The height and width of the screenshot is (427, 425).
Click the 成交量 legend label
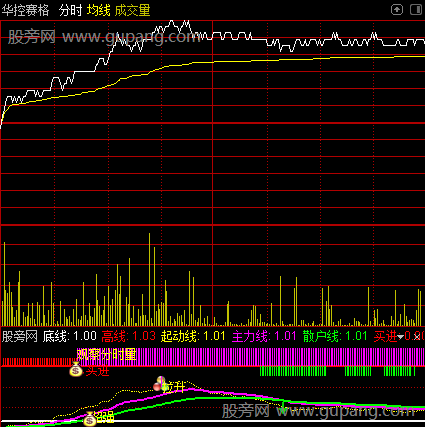[132, 10]
